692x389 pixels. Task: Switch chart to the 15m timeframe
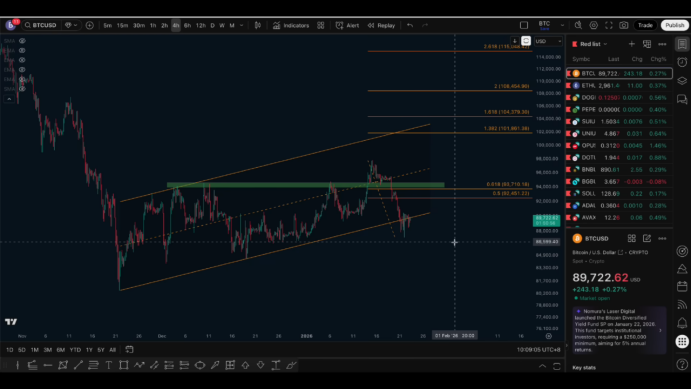[122, 26]
